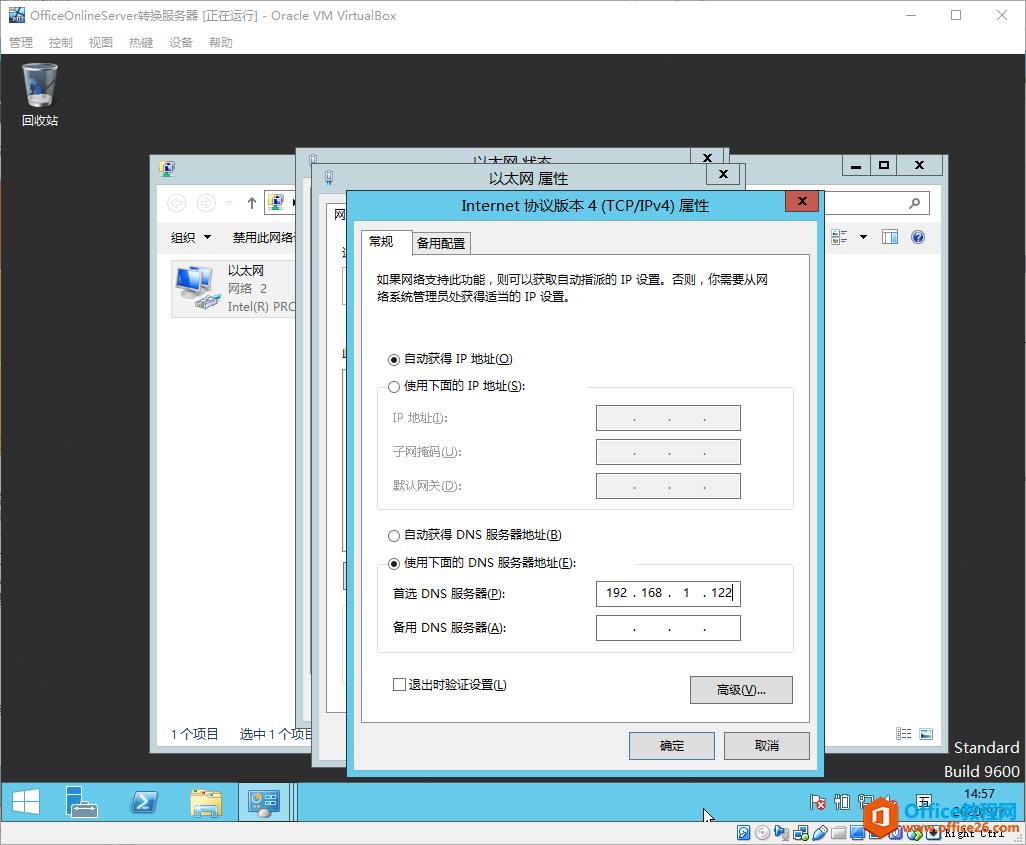Expand the navigation back-history dropdown arrow
The height and width of the screenshot is (845, 1026).
[228, 202]
